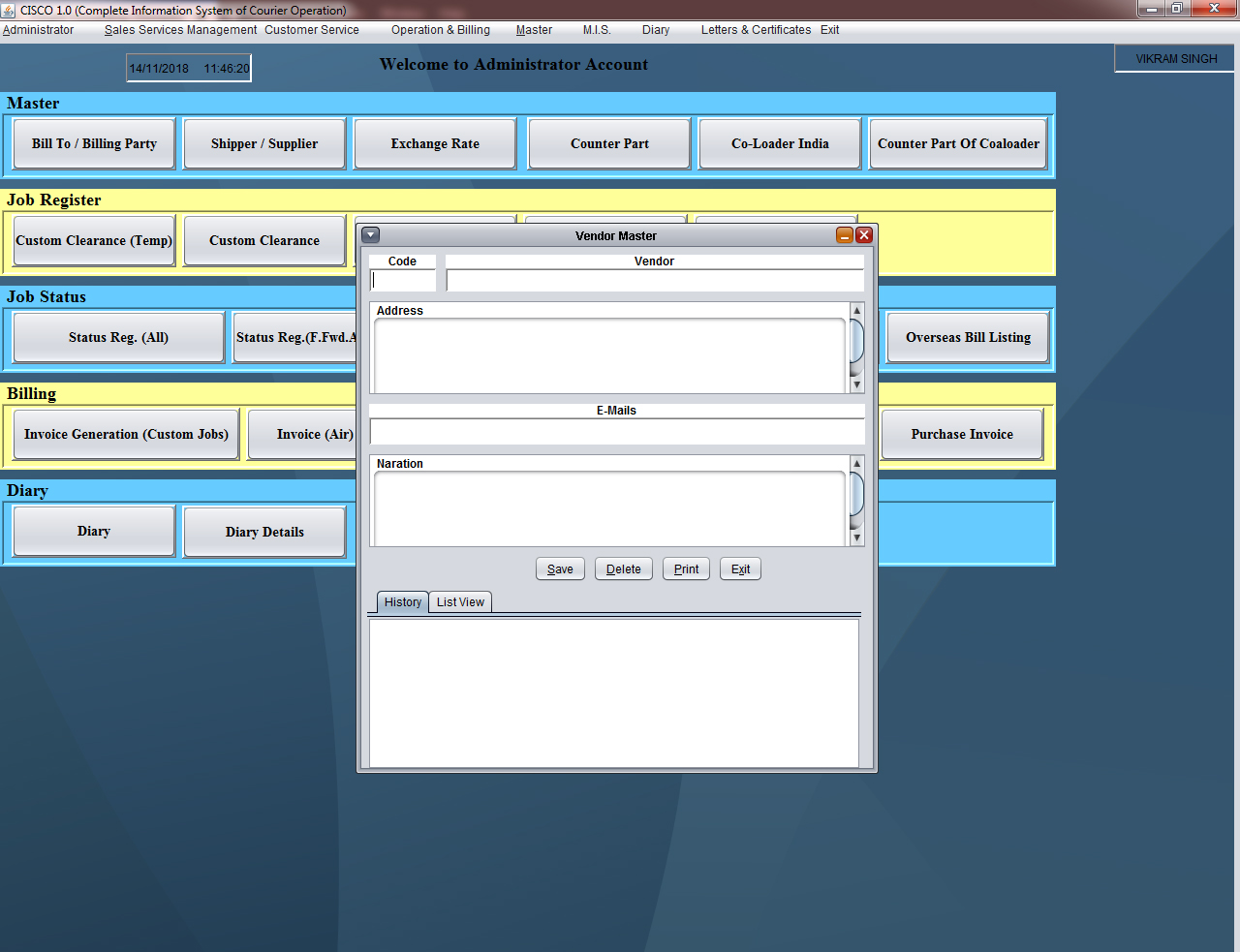Image resolution: width=1240 pixels, height=952 pixels.
Task: Open the Operation & Billing menu
Action: click(441, 30)
